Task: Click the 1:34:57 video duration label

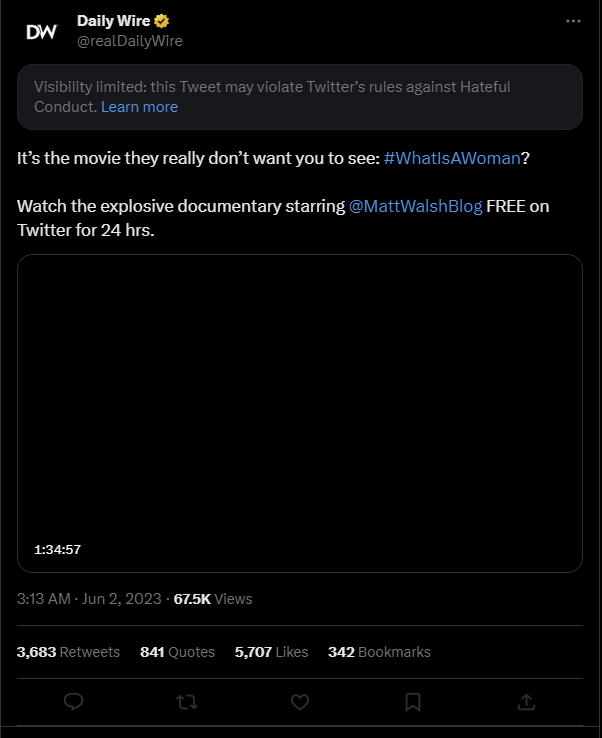Action: coord(57,549)
